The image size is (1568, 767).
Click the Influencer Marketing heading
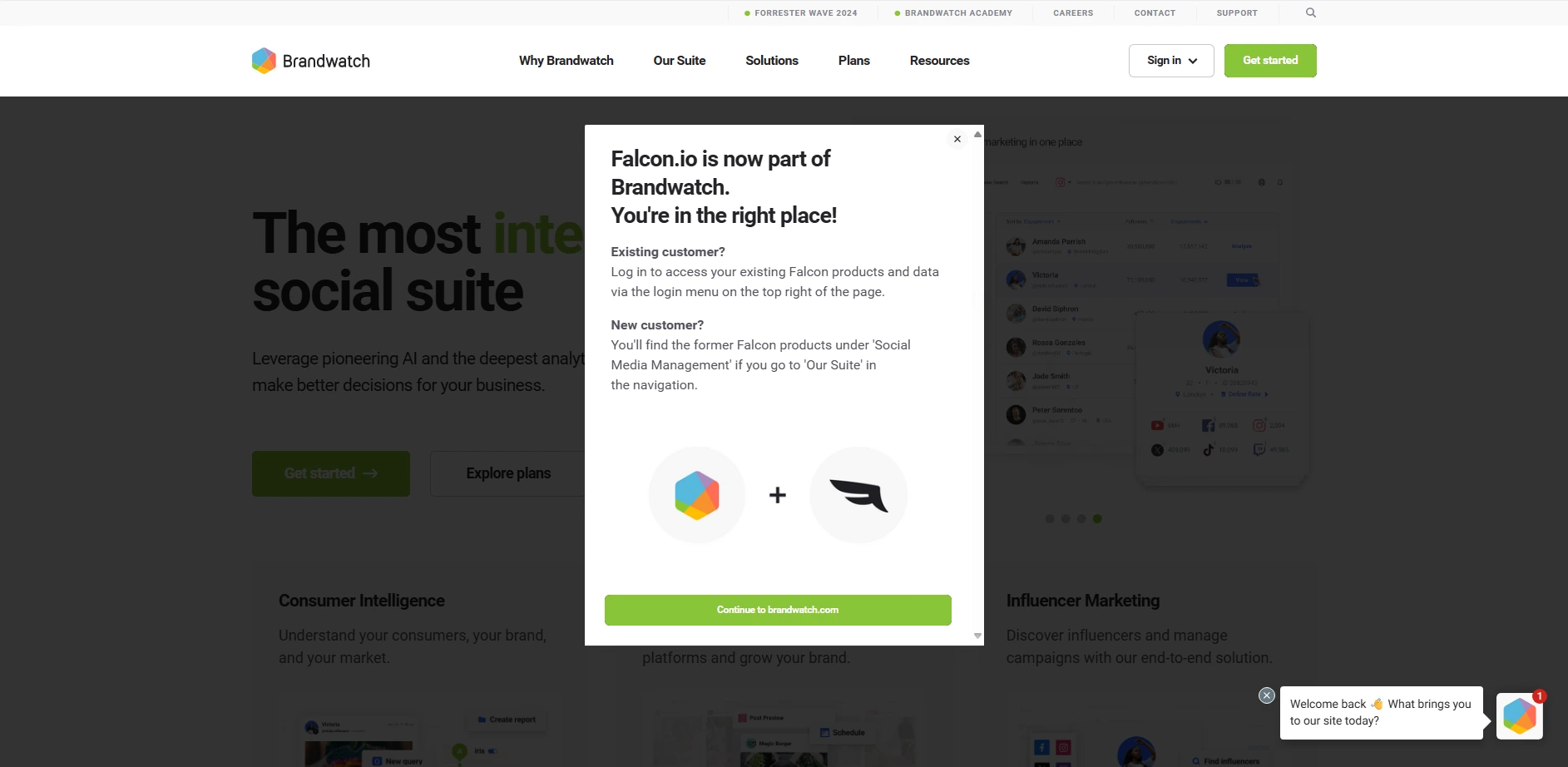(x=1083, y=601)
